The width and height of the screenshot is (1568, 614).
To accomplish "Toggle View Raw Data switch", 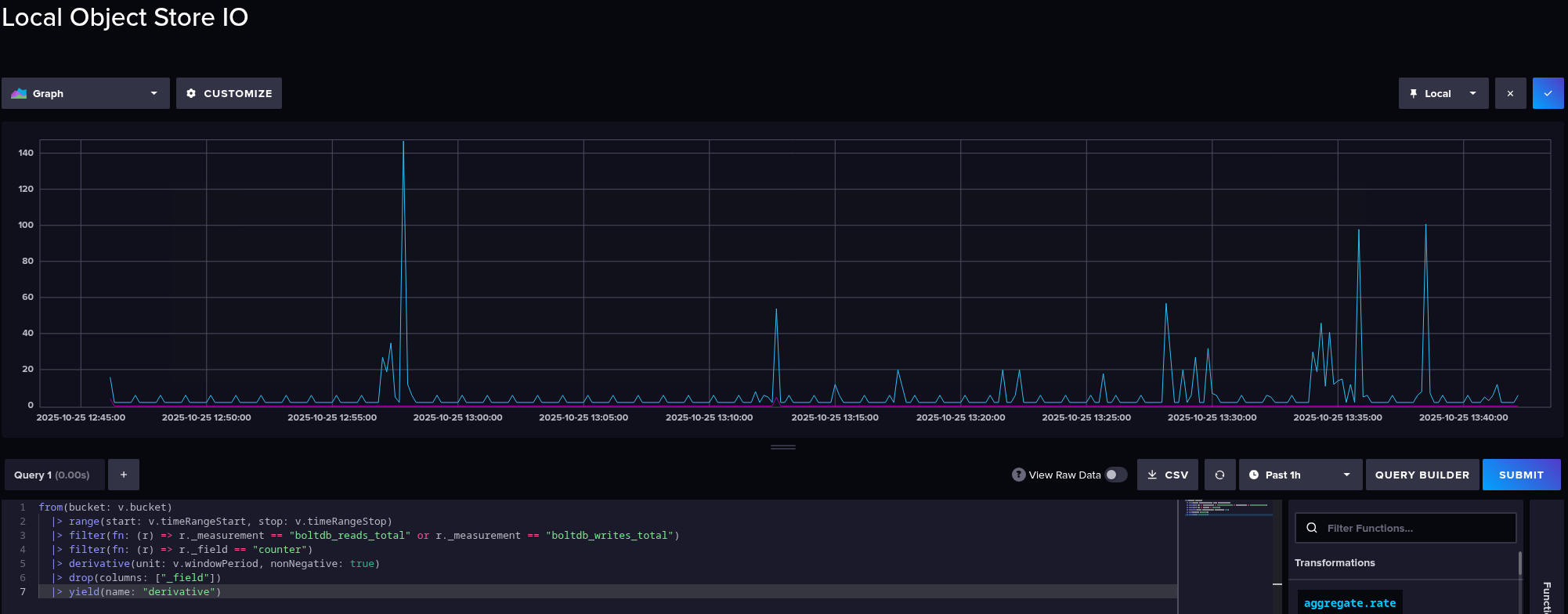I will (x=1115, y=475).
